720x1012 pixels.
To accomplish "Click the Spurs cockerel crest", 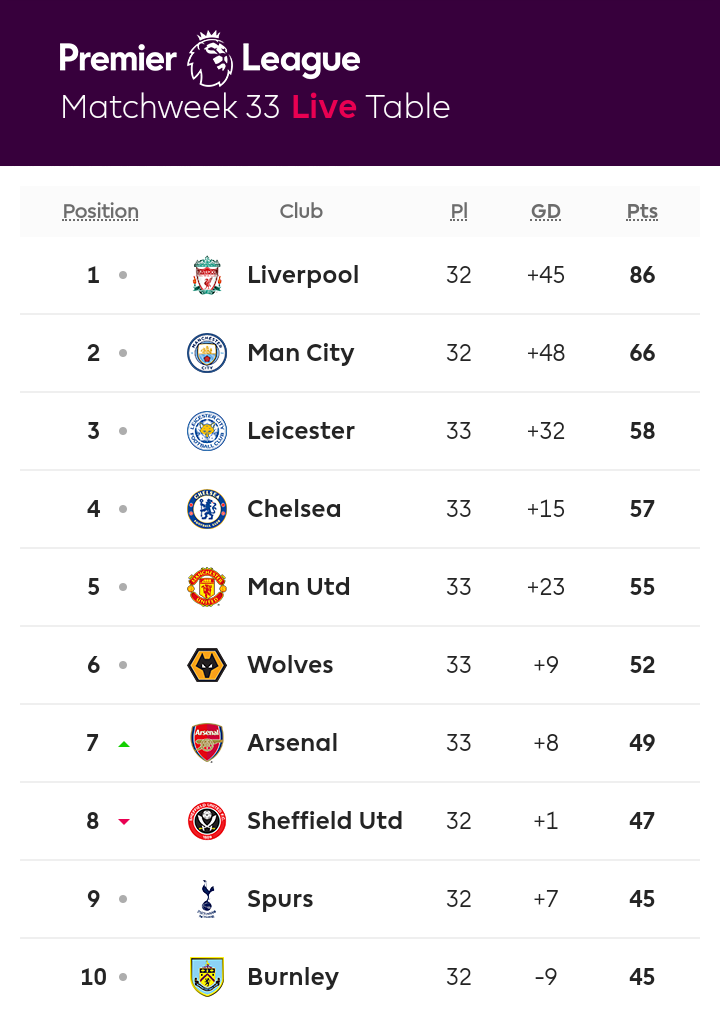I will pos(207,899).
